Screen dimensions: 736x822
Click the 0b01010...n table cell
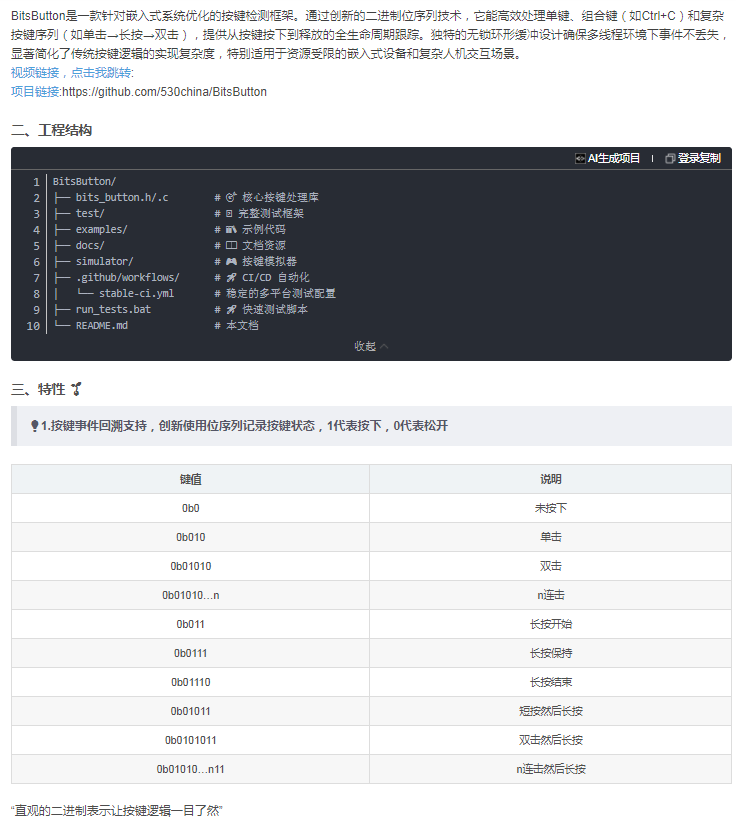click(x=190, y=595)
